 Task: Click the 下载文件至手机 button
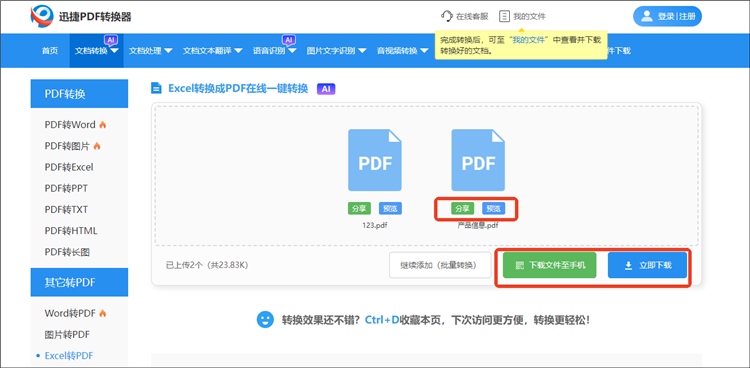550,265
